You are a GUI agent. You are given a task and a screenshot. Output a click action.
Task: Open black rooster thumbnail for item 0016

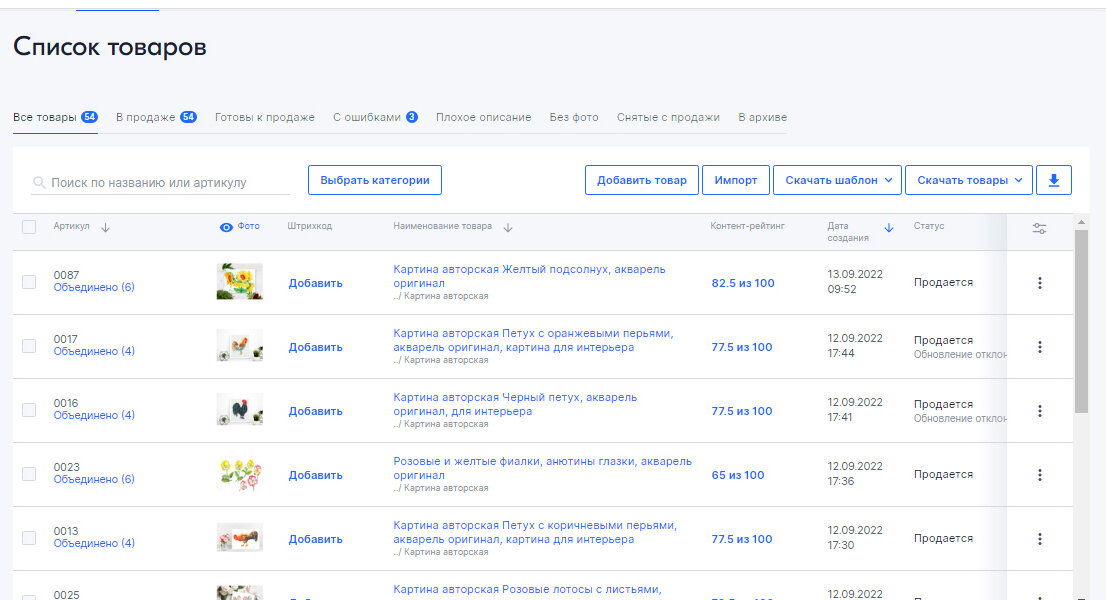pyautogui.click(x=240, y=410)
